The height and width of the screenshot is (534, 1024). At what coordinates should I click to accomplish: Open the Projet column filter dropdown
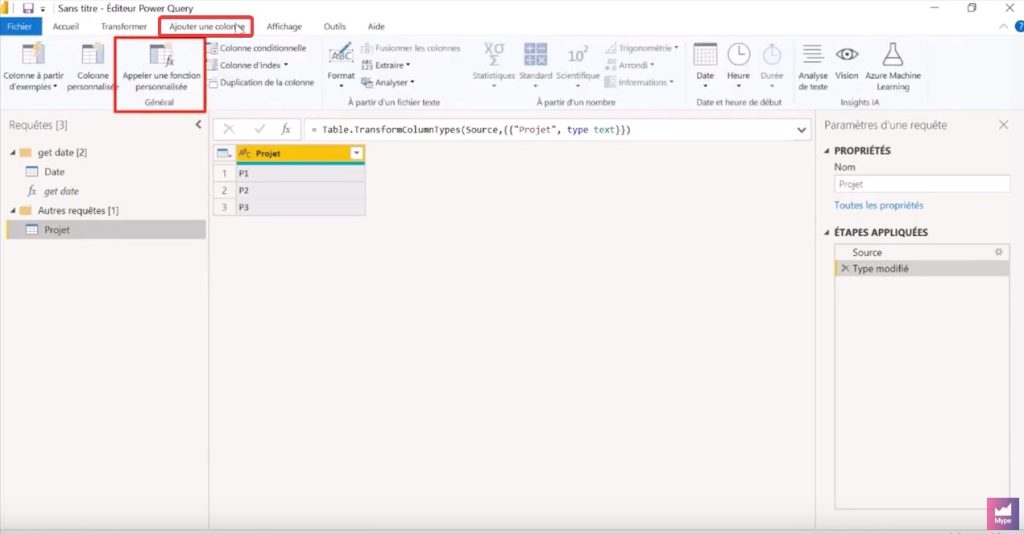coord(357,153)
